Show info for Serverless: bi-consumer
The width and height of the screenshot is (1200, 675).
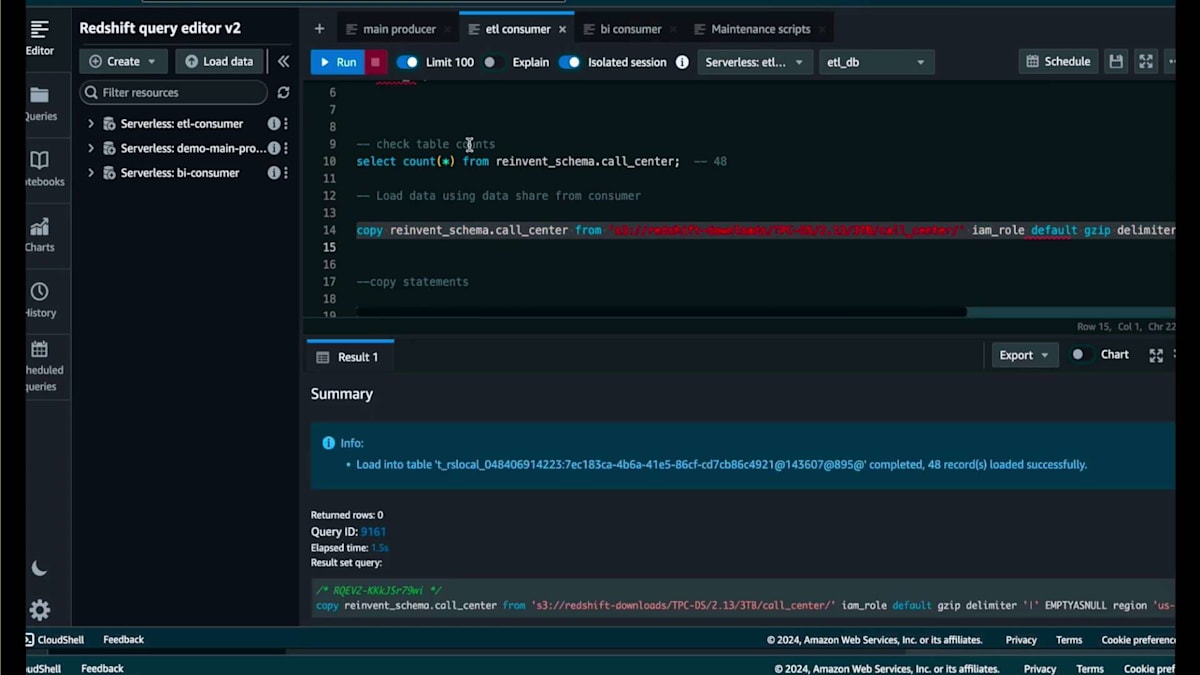tap(274, 173)
